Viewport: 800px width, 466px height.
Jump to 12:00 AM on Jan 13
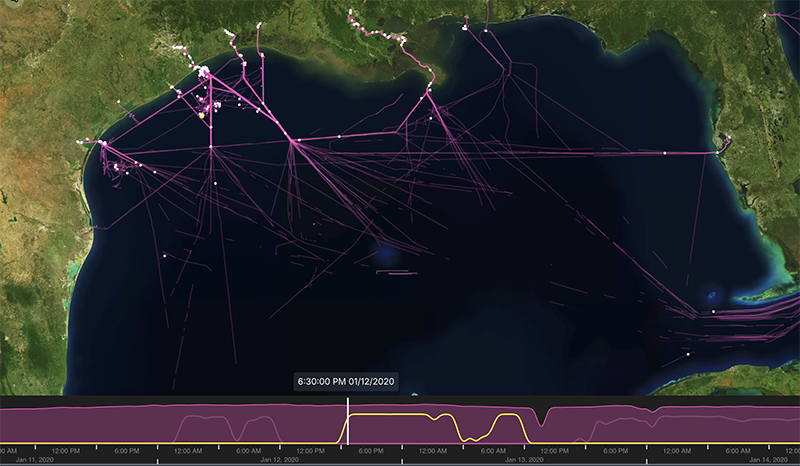(433, 451)
